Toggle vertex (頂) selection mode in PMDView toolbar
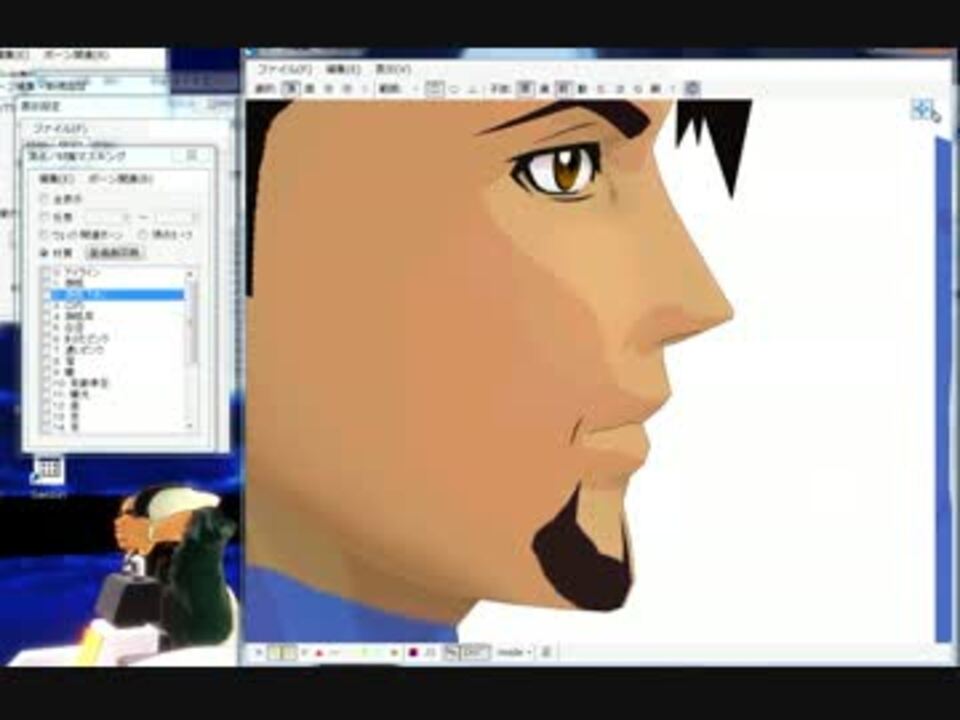 click(x=291, y=89)
